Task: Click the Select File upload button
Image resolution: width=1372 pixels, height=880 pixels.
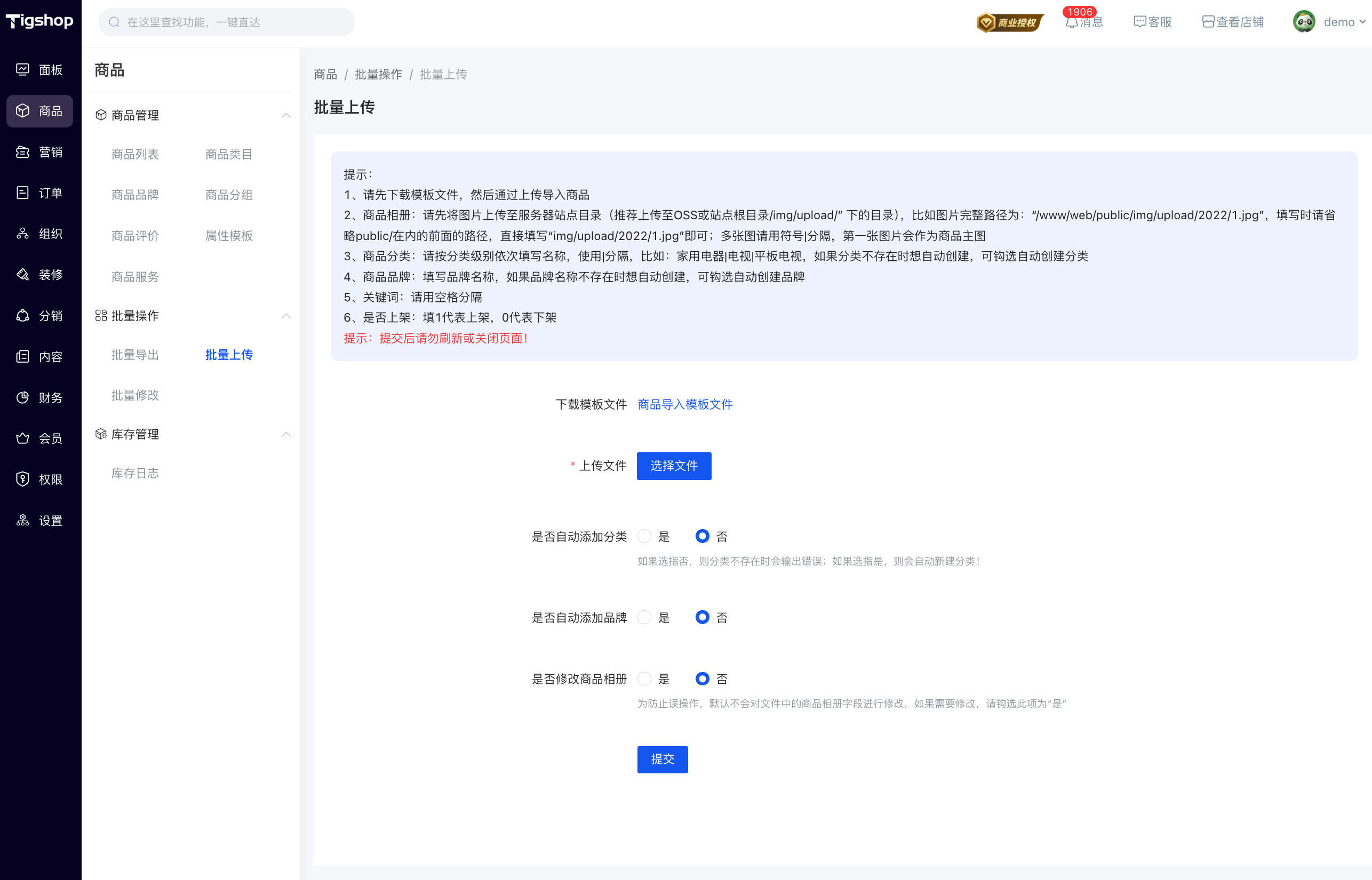Action: click(x=674, y=466)
